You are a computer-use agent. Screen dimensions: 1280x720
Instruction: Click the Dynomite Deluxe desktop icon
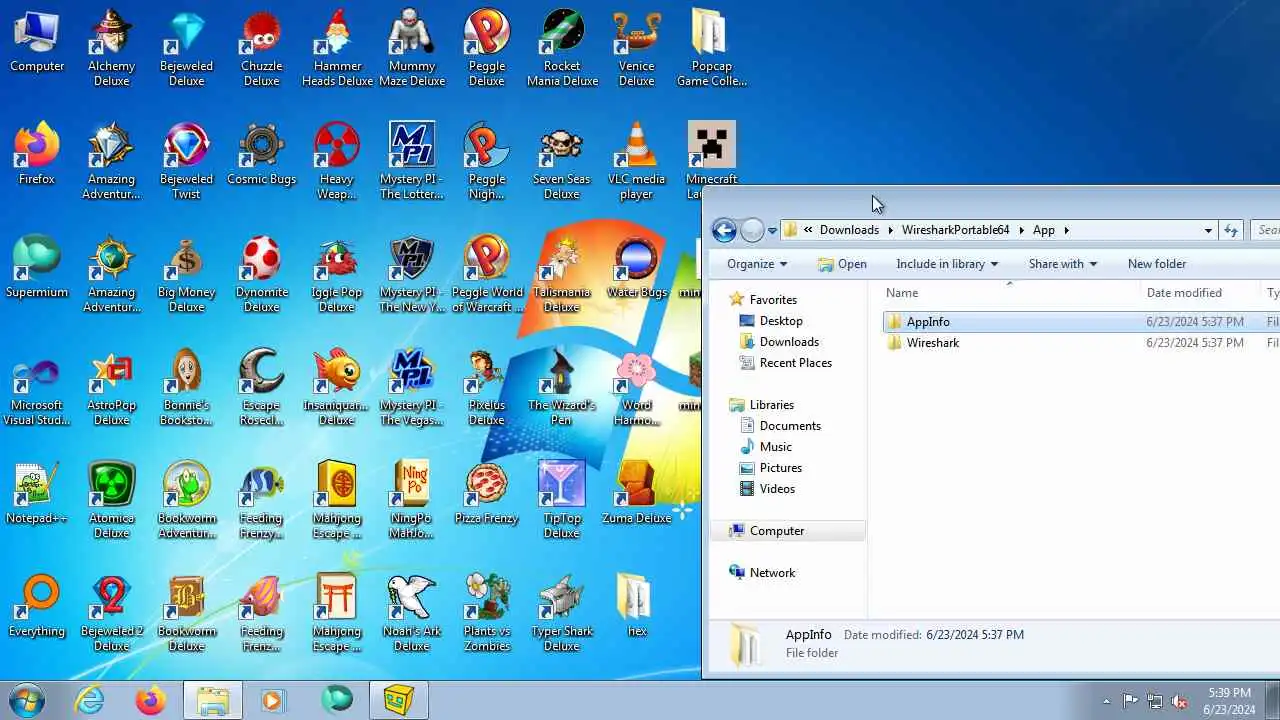(261, 274)
